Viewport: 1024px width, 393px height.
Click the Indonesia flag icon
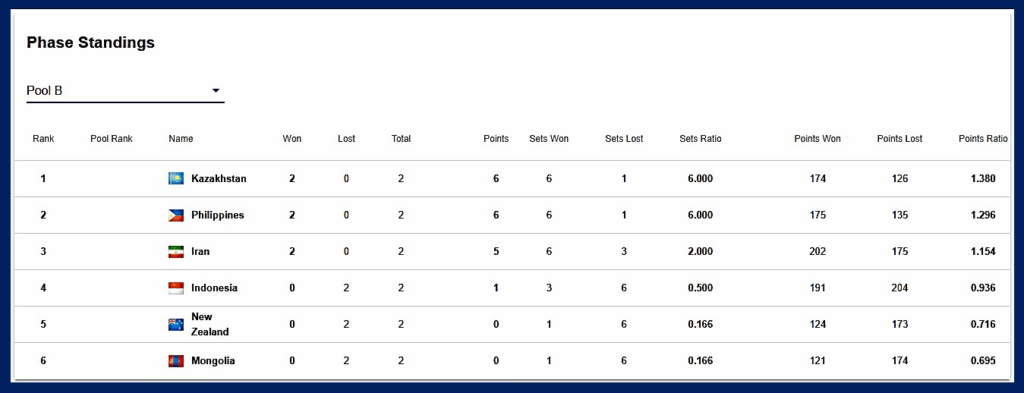click(x=176, y=289)
